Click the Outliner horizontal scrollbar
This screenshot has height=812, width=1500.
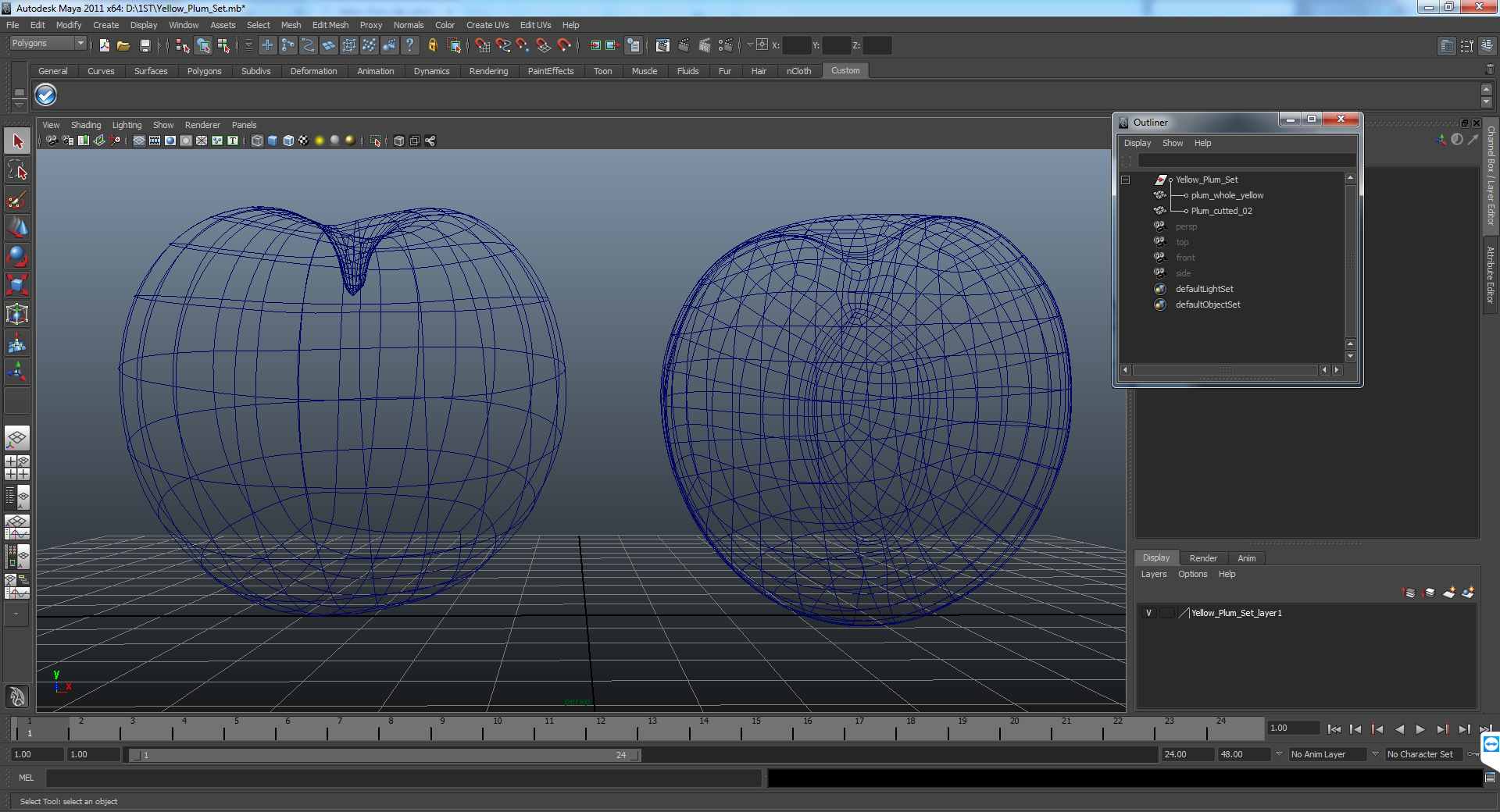point(1226,370)
